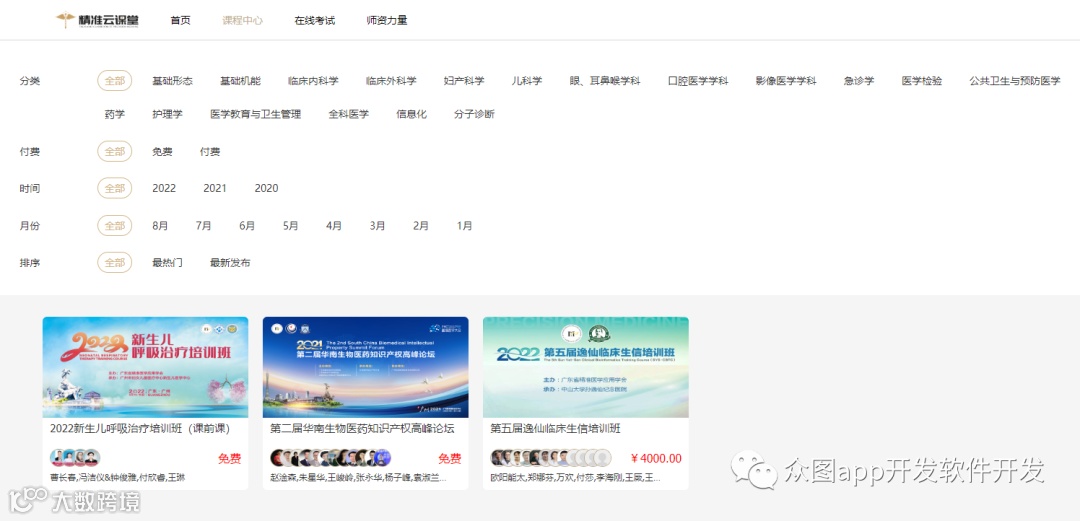Click lecturer names 曹长春,冯浩仪&钟俊雅

point(117,478)
